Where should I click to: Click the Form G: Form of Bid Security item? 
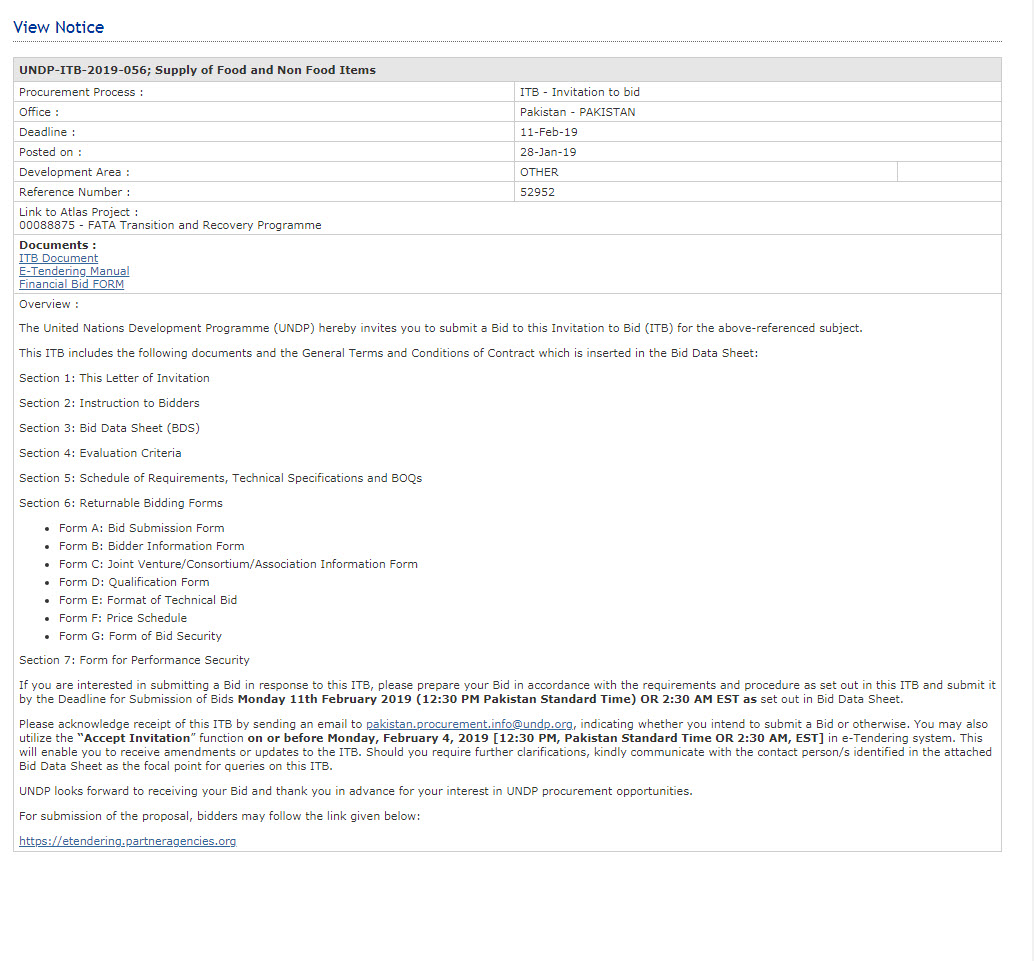coord(140,636)
